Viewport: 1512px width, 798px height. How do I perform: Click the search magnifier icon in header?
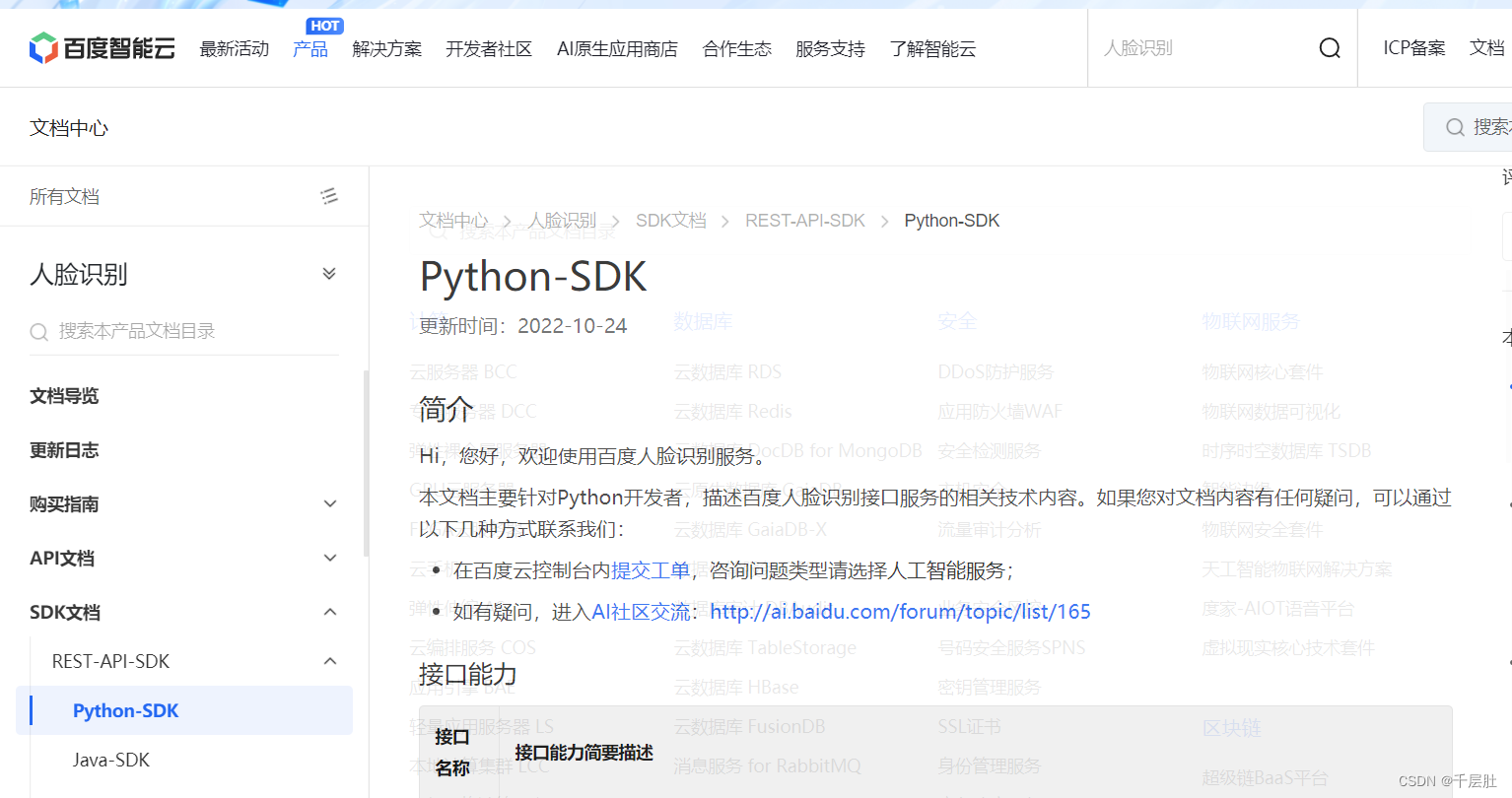tap(1330, 48)
